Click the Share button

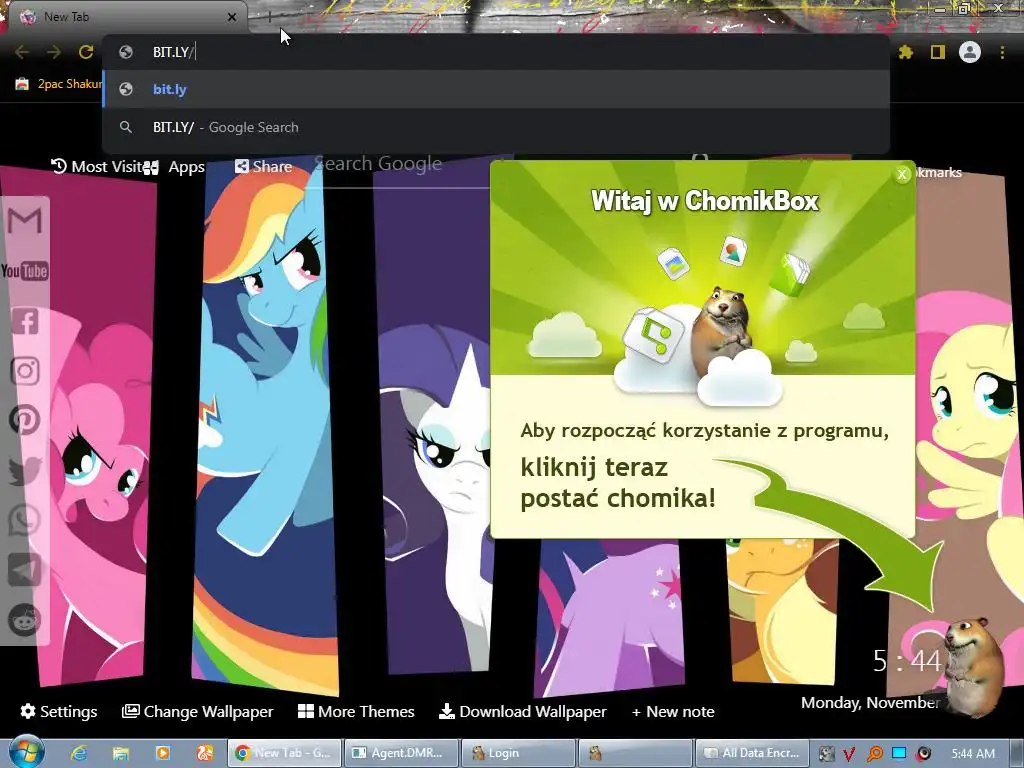263,167
